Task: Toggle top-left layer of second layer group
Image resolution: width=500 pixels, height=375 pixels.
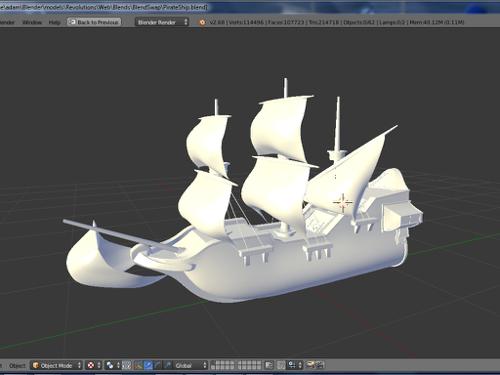Action: coord(240,363)
